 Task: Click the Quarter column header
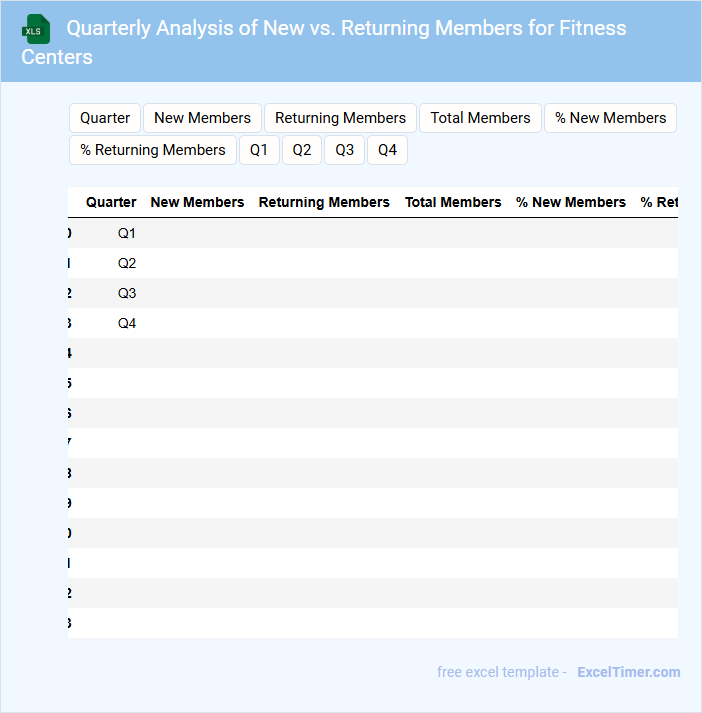coord(111,202)
